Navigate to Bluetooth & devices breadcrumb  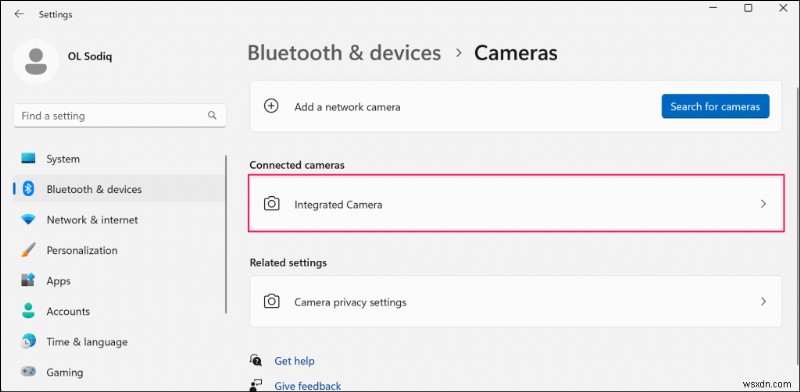(x=344, y=53)
